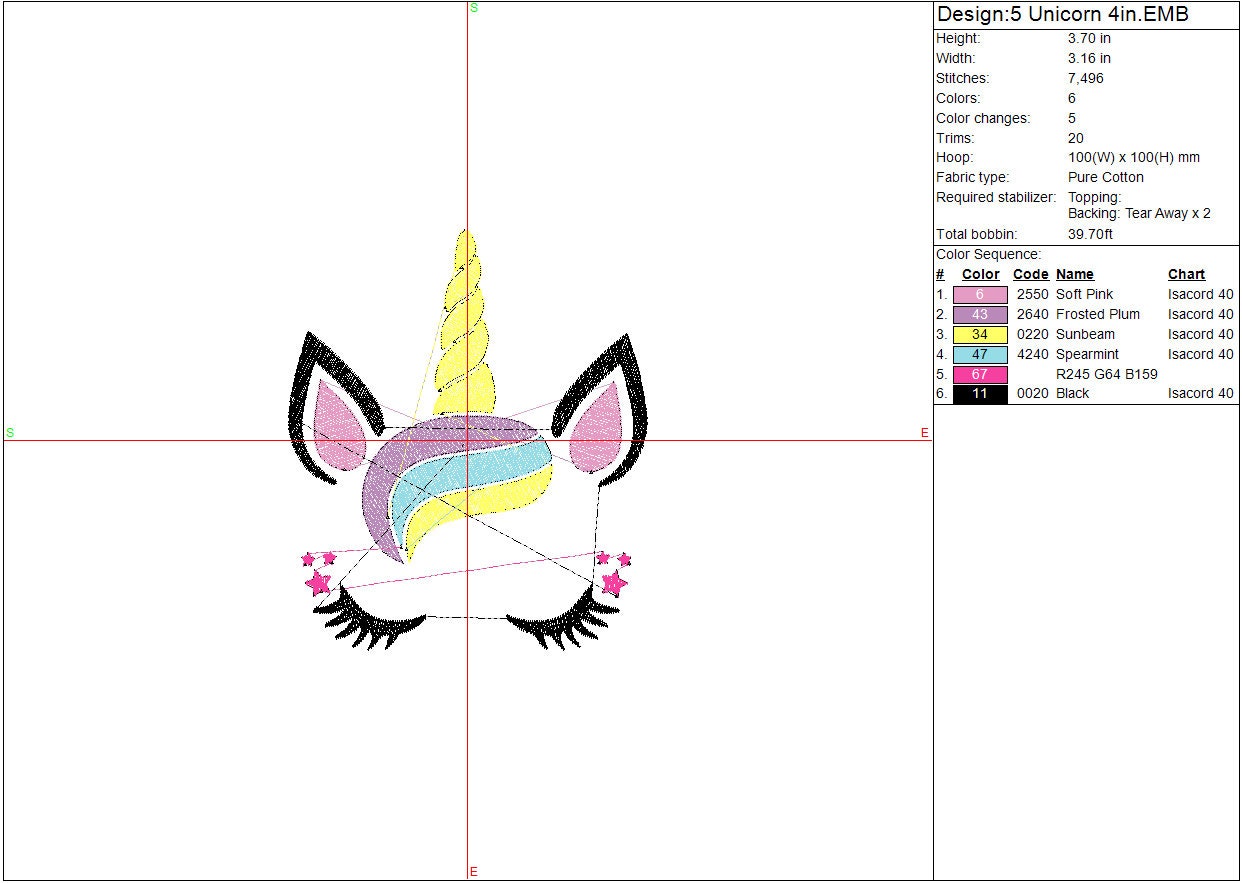Image resolution: width=1242 pixels, height=883 pixels.
Task: Pick the yellow Sunbeam color swatch
Action: click(979, 334)
